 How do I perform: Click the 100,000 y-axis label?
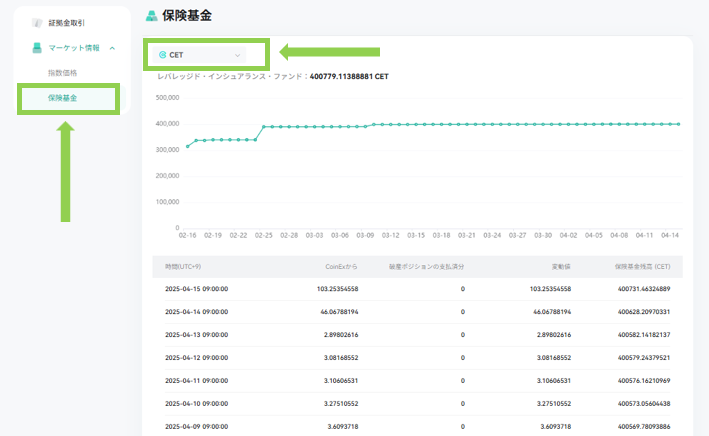click(x=167, y=202)
